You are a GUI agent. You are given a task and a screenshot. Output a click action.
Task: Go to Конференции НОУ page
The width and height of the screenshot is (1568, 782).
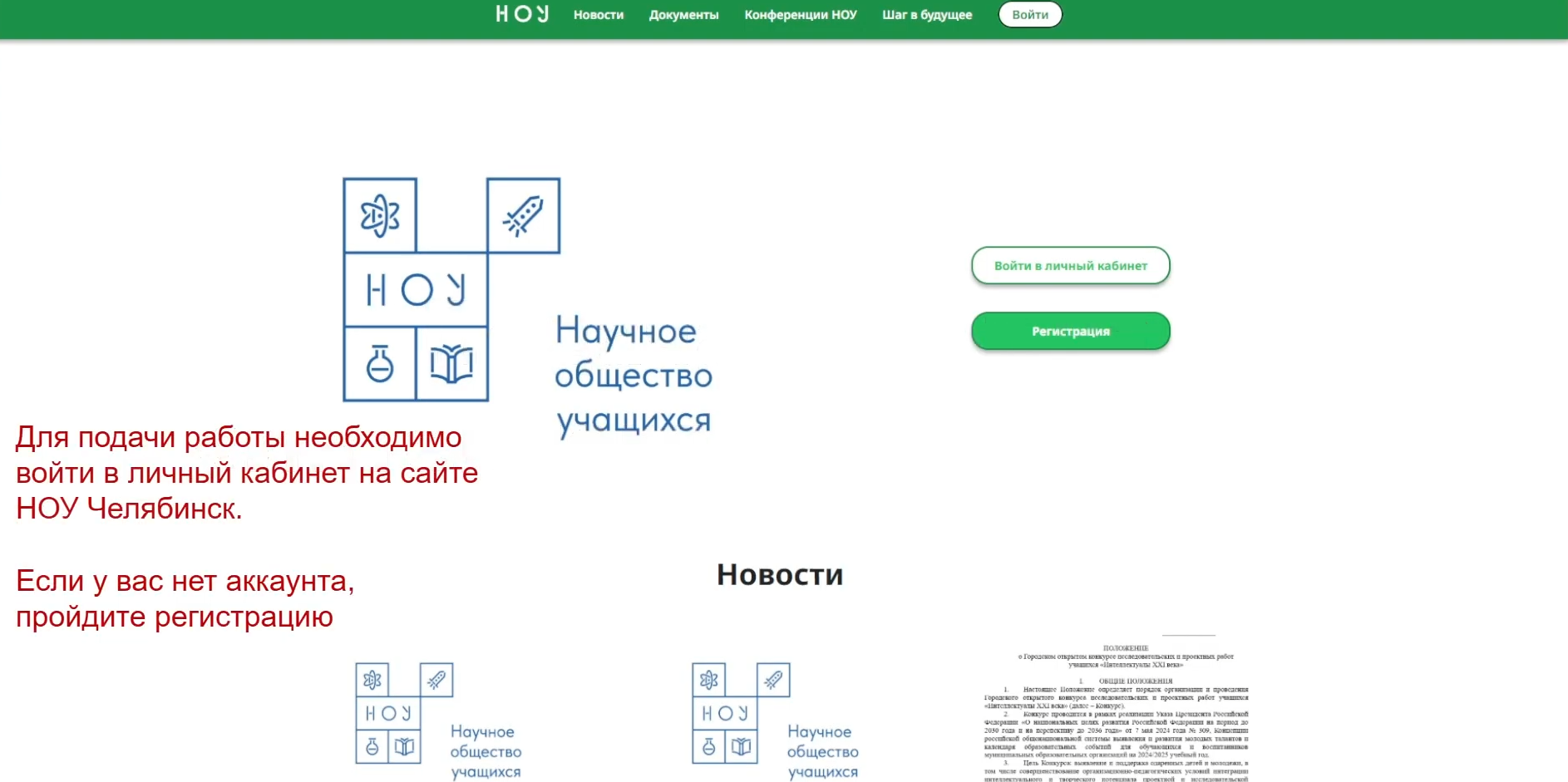800,15
